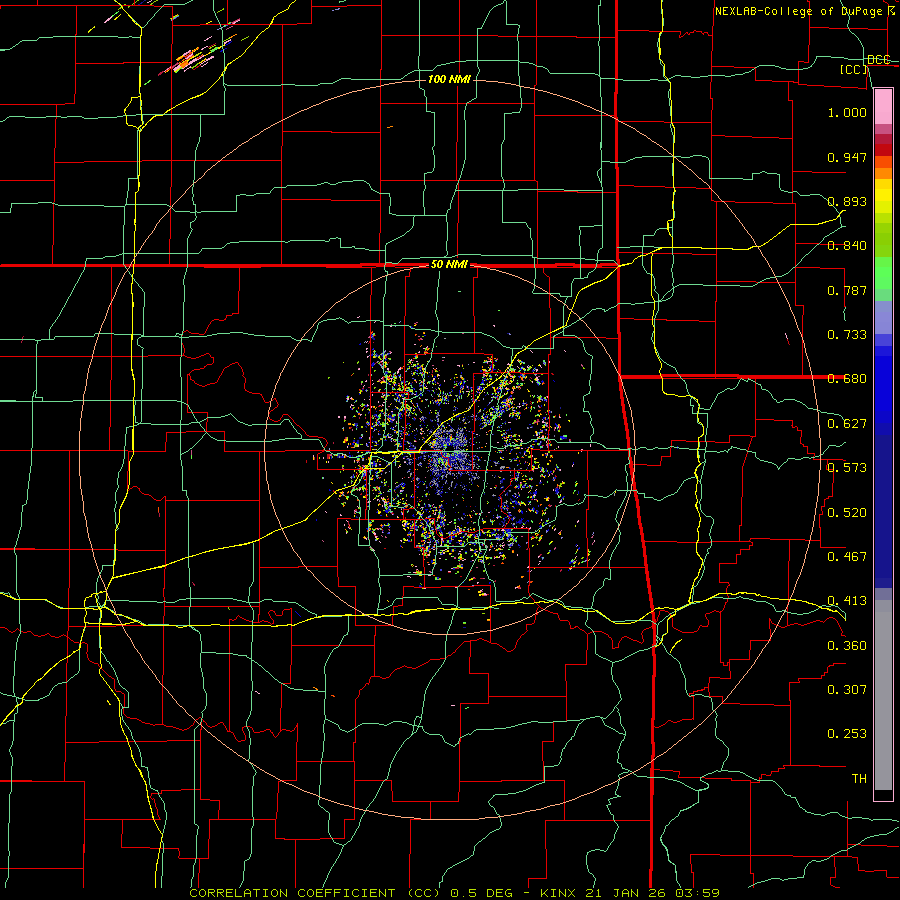Click the 100 NMI range ring label
This screenshot has height=900, width=900.
[449, 79]
